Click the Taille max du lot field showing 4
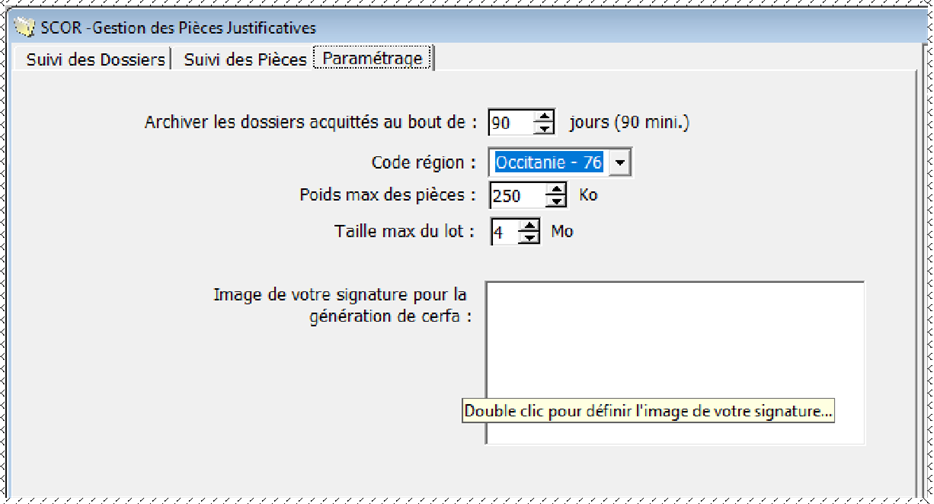934x504 pixels. 505,232
